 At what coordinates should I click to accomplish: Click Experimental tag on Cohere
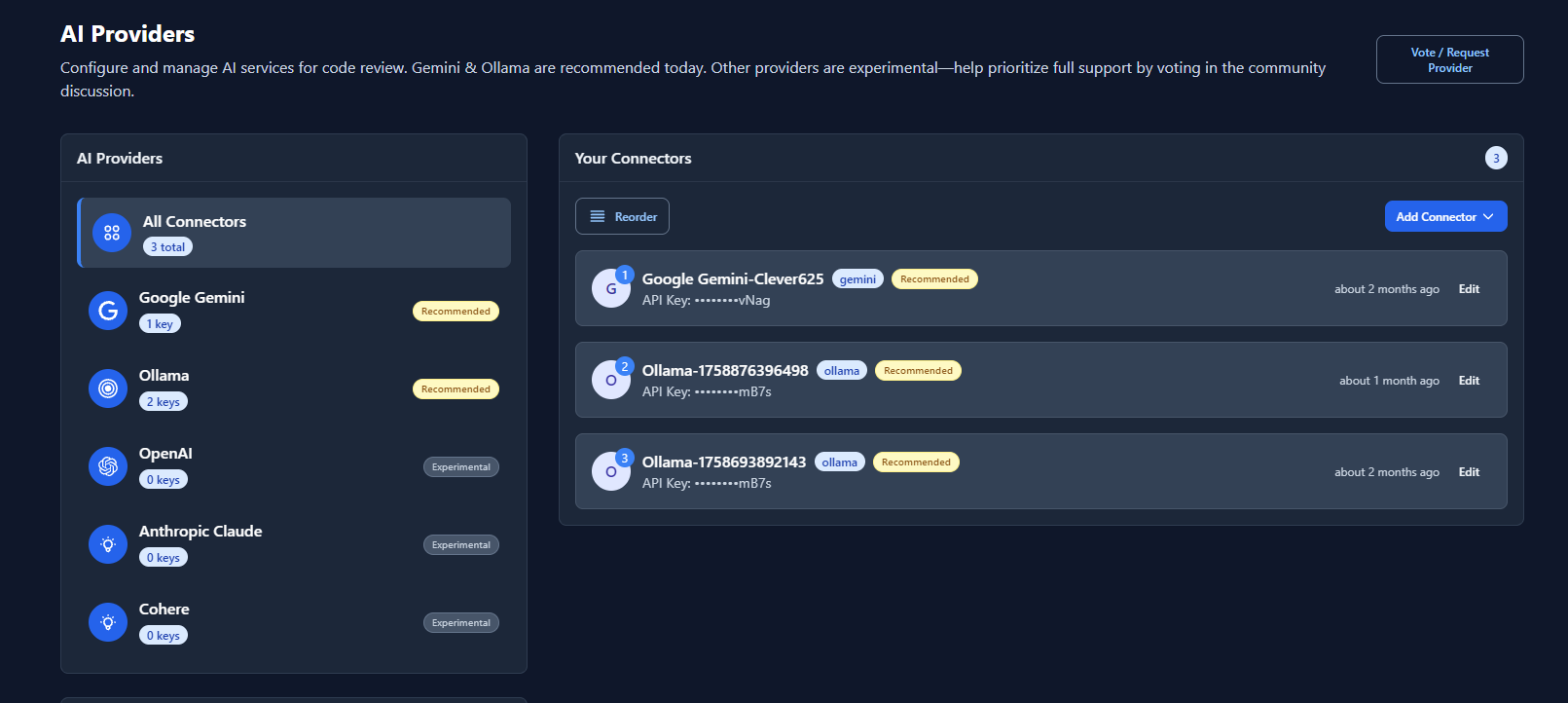click(x=461, y=623)
